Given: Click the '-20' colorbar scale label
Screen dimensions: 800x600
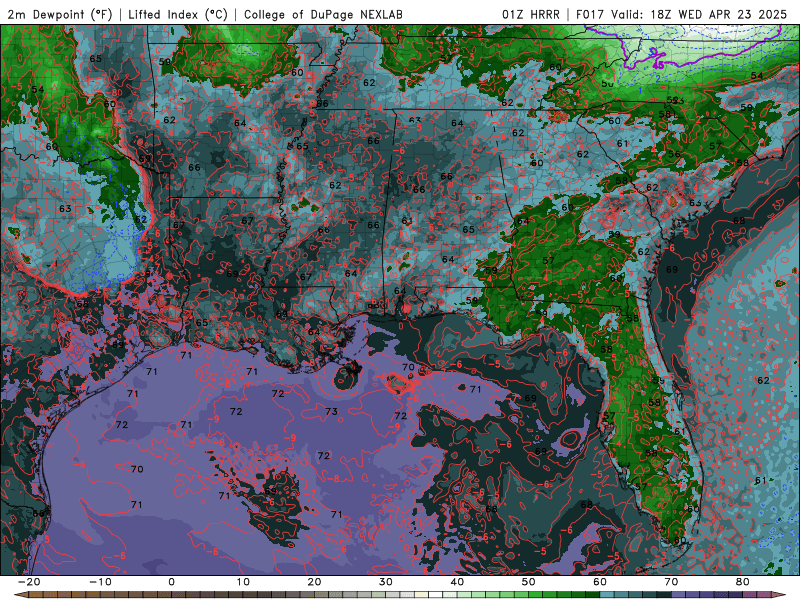Looking at the screenshot, I should pos(29,582).
